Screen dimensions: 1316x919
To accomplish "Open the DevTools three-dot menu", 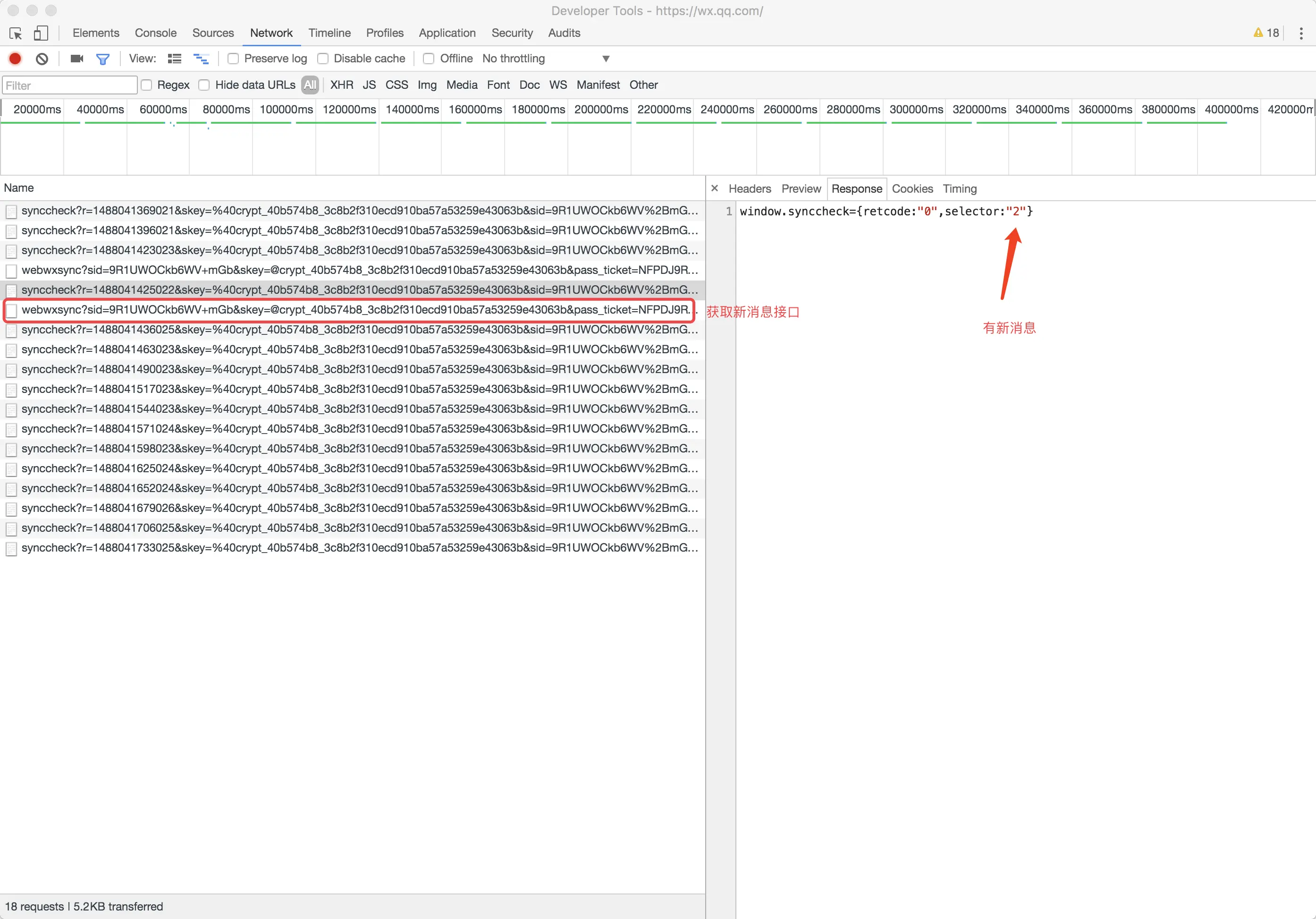I will pyautogui.click(x=1300, y=33).
